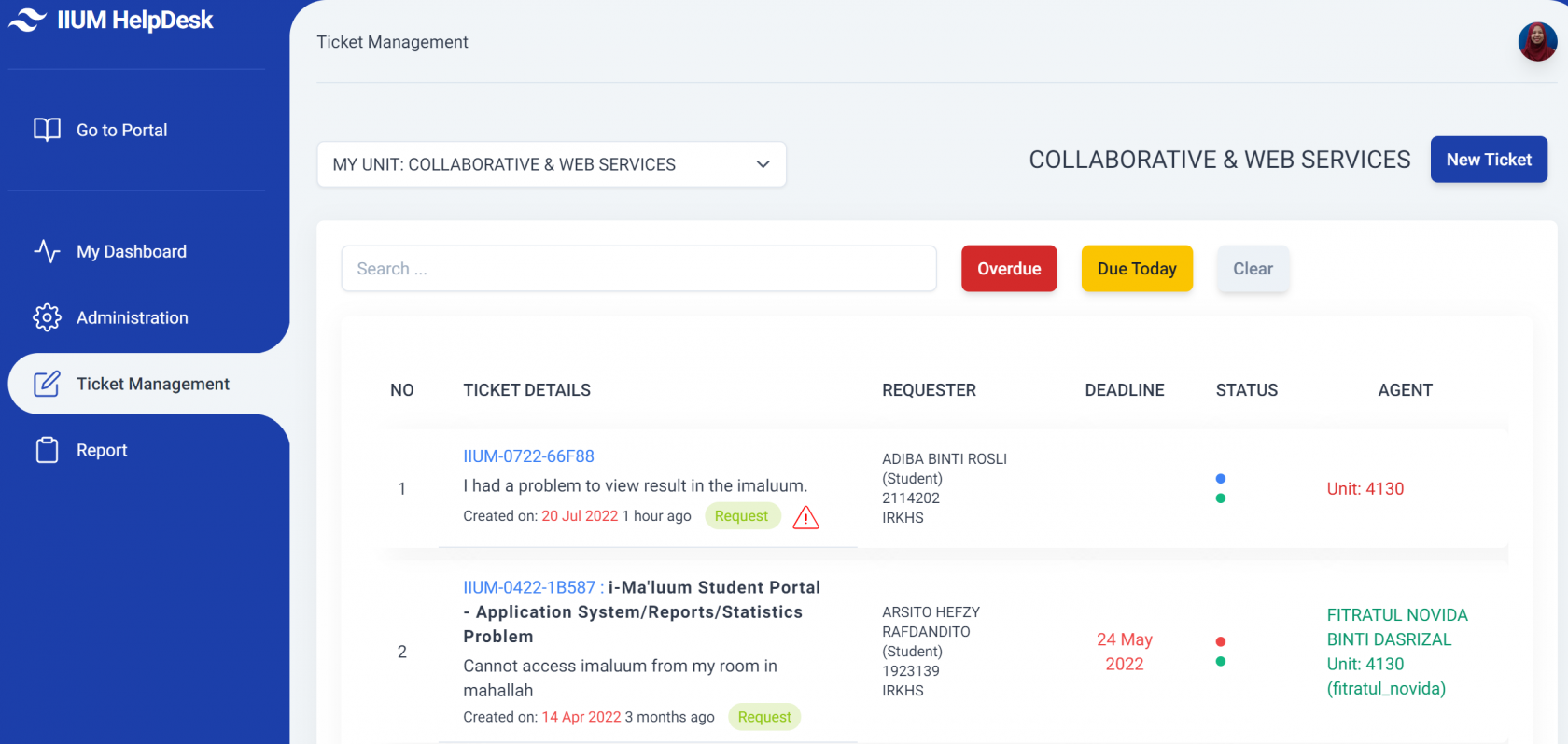Click the REQUESTER column header

pyautogui.click(x=929, y=390)
